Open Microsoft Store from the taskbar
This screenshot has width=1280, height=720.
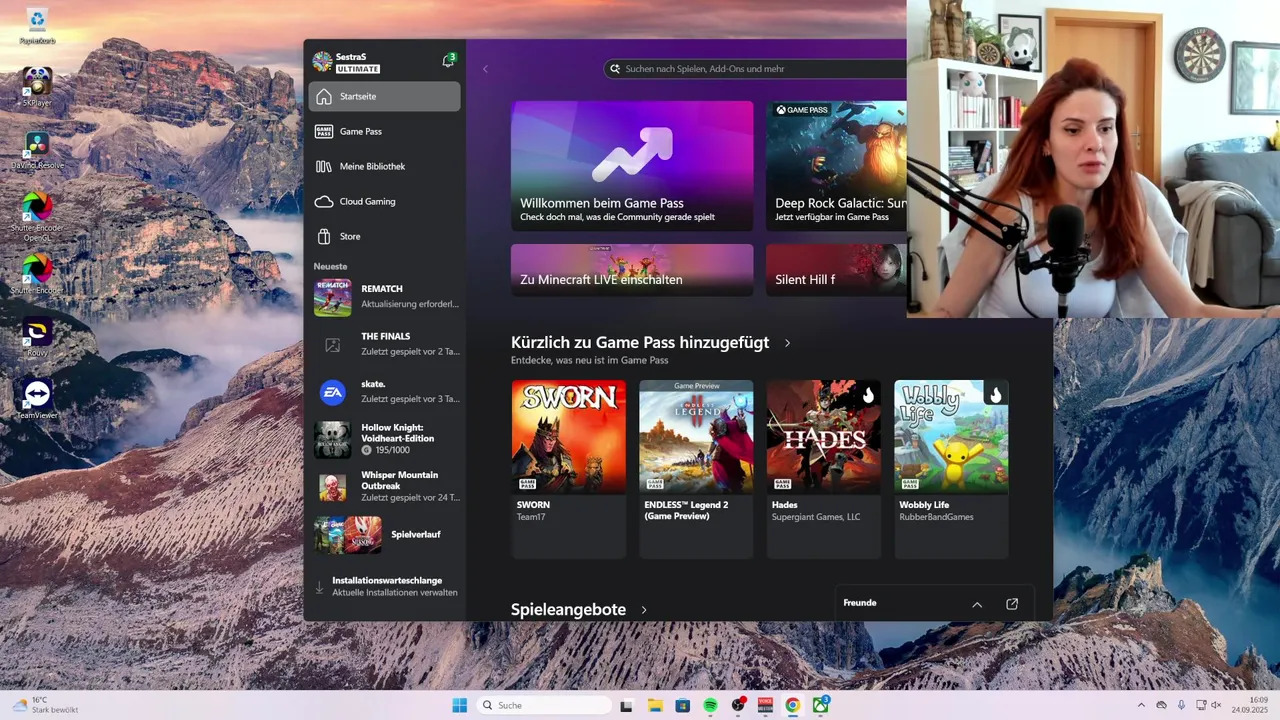pos(683,705)
